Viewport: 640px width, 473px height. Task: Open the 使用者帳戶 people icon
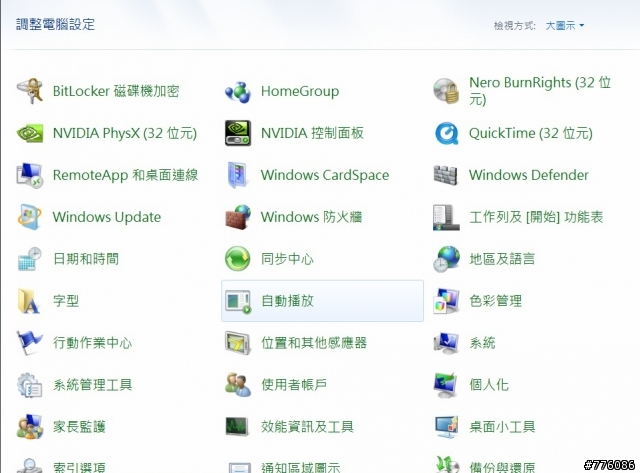click(x=238, y=385)
